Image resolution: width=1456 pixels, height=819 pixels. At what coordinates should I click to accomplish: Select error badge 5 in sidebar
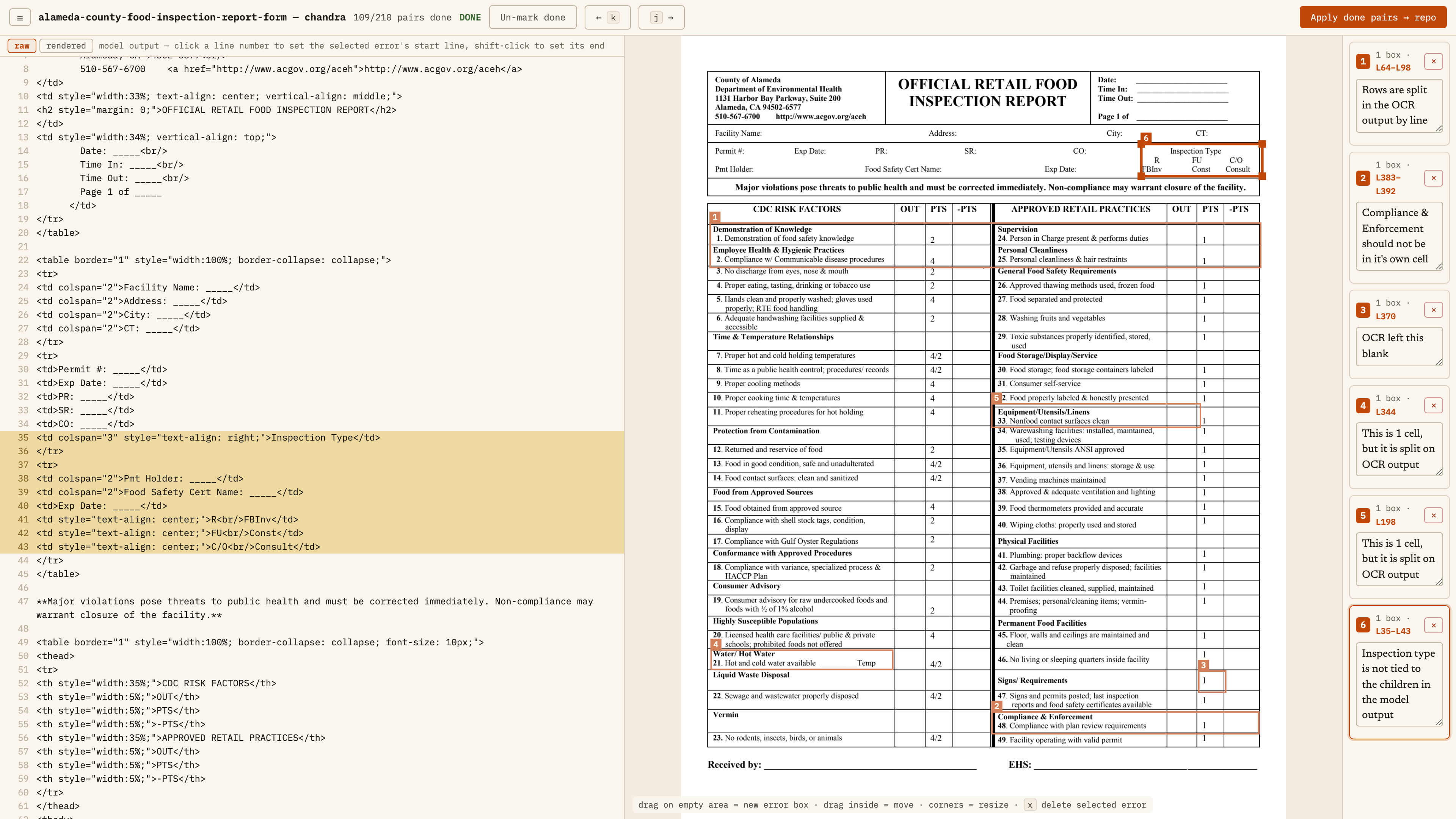[x=1363, y=516]
